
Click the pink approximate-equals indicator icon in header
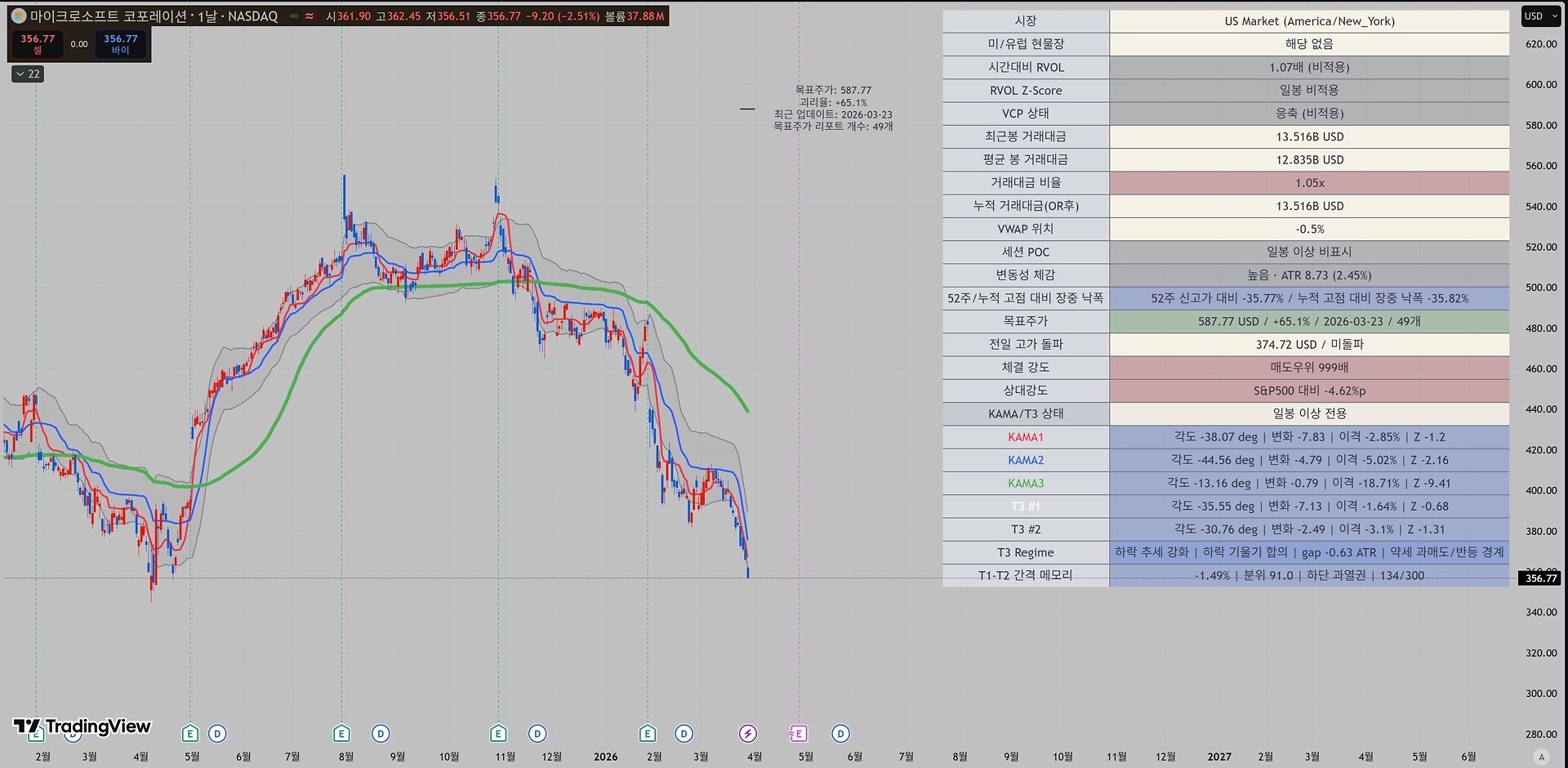point(310,16)
